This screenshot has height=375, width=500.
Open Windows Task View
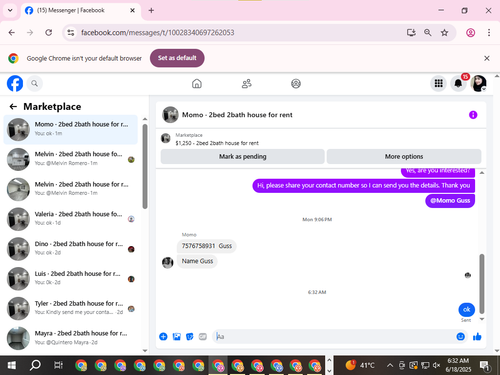click(58, 365)
